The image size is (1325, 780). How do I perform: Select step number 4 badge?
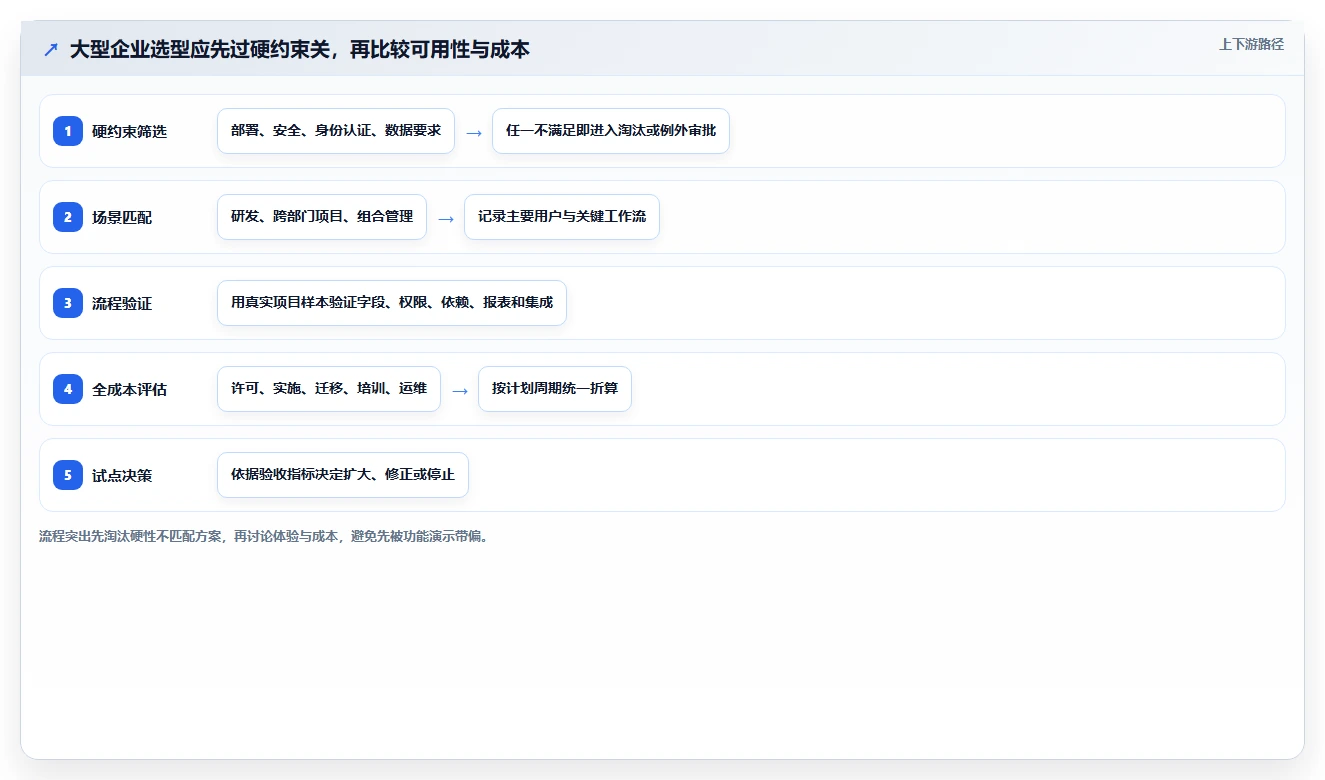pyautogui.click(x=68, y=389)
